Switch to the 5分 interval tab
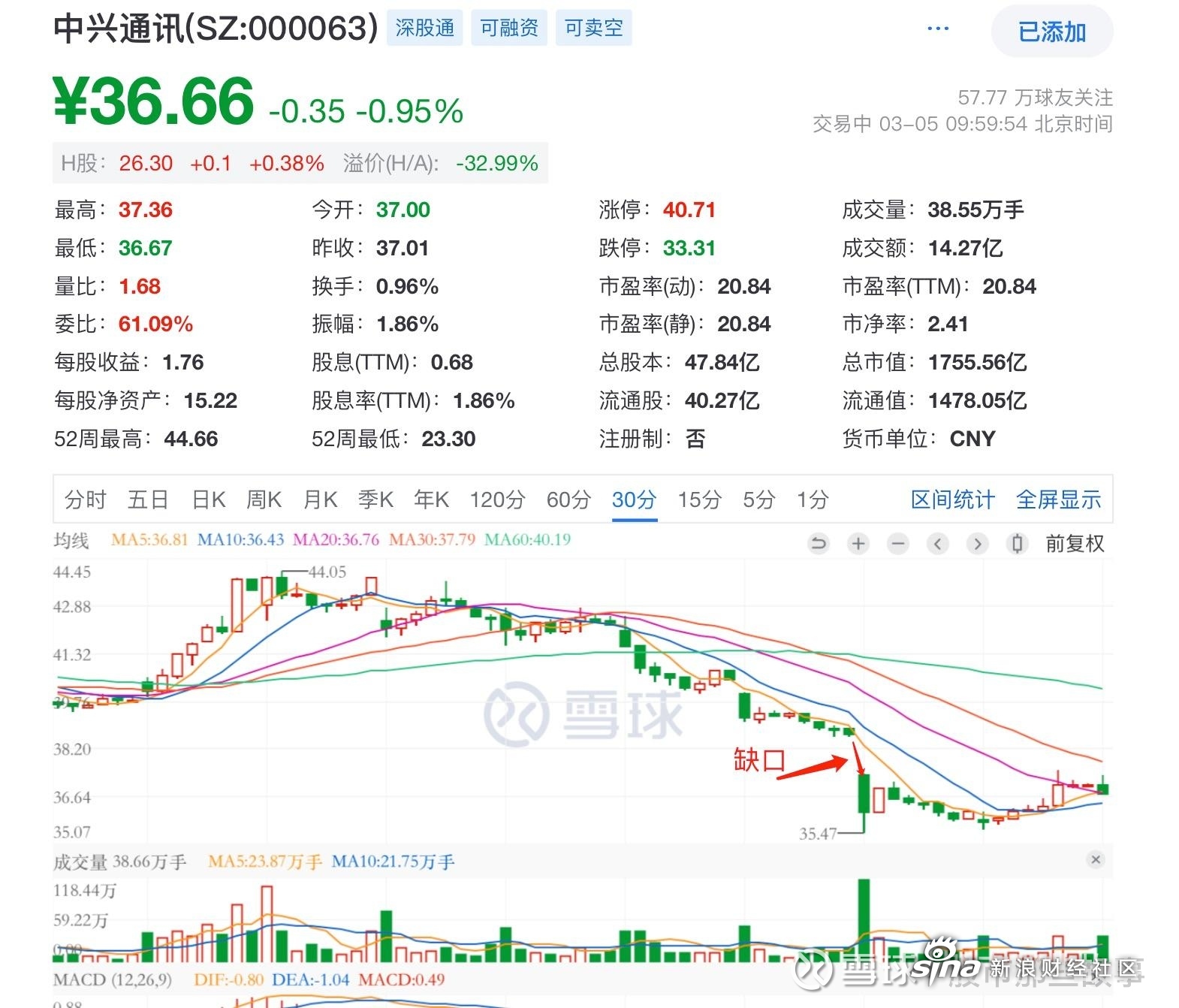Image resolution: width=1179 pixels, height=1008 pixels. click(x=758, y=499)
